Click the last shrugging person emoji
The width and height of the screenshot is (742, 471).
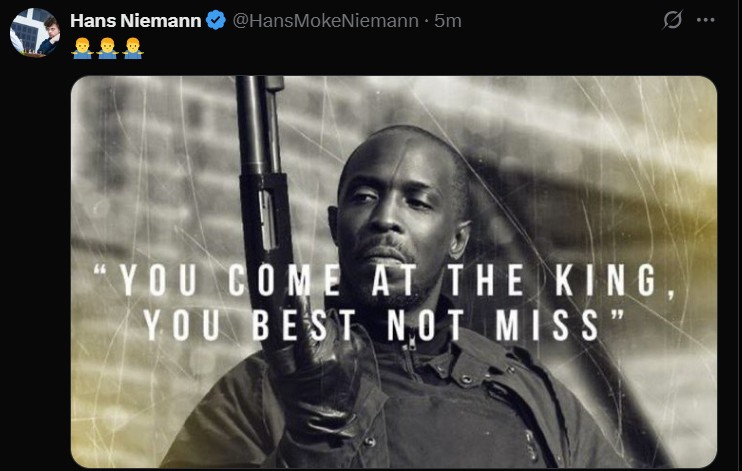tap(132, 48)
